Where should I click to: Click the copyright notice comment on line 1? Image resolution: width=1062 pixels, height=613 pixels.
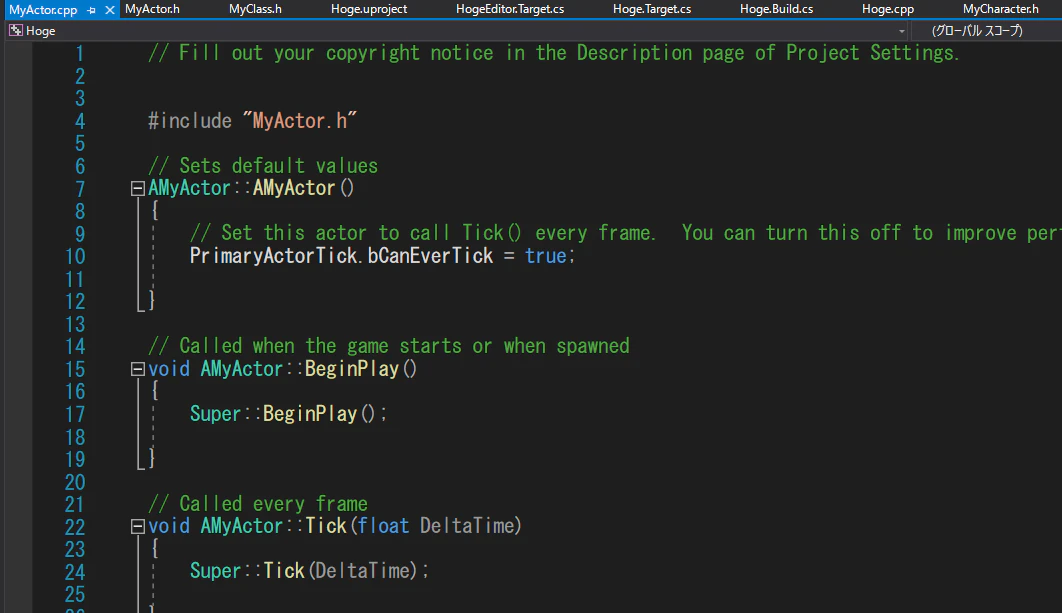(553, 54)
